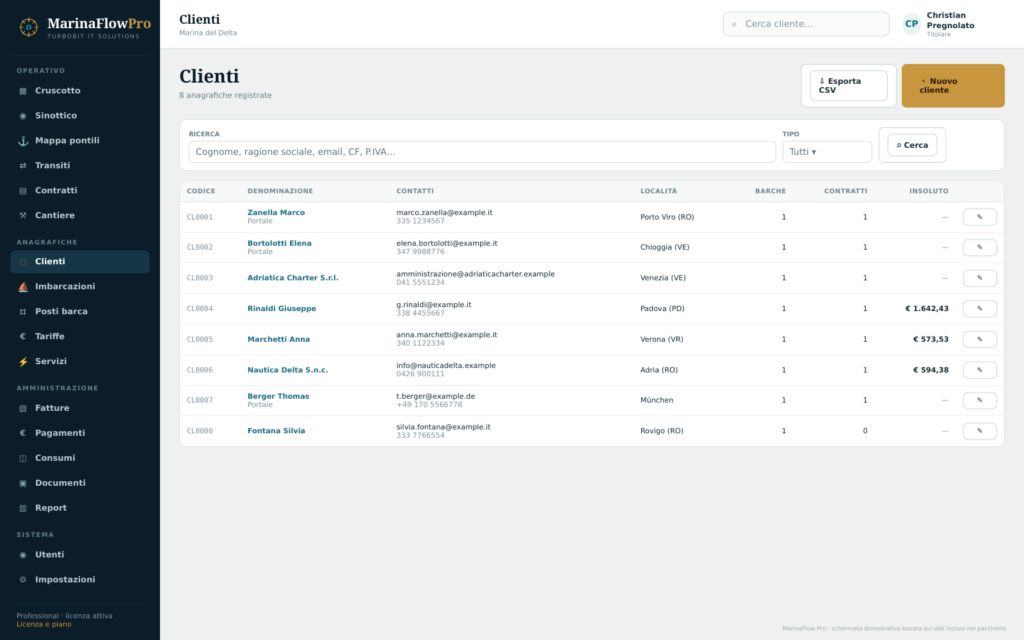Open the Tipo dropdown set to Tutti
The width and height of the screenshot is (1024, 640).
point(827,152)
